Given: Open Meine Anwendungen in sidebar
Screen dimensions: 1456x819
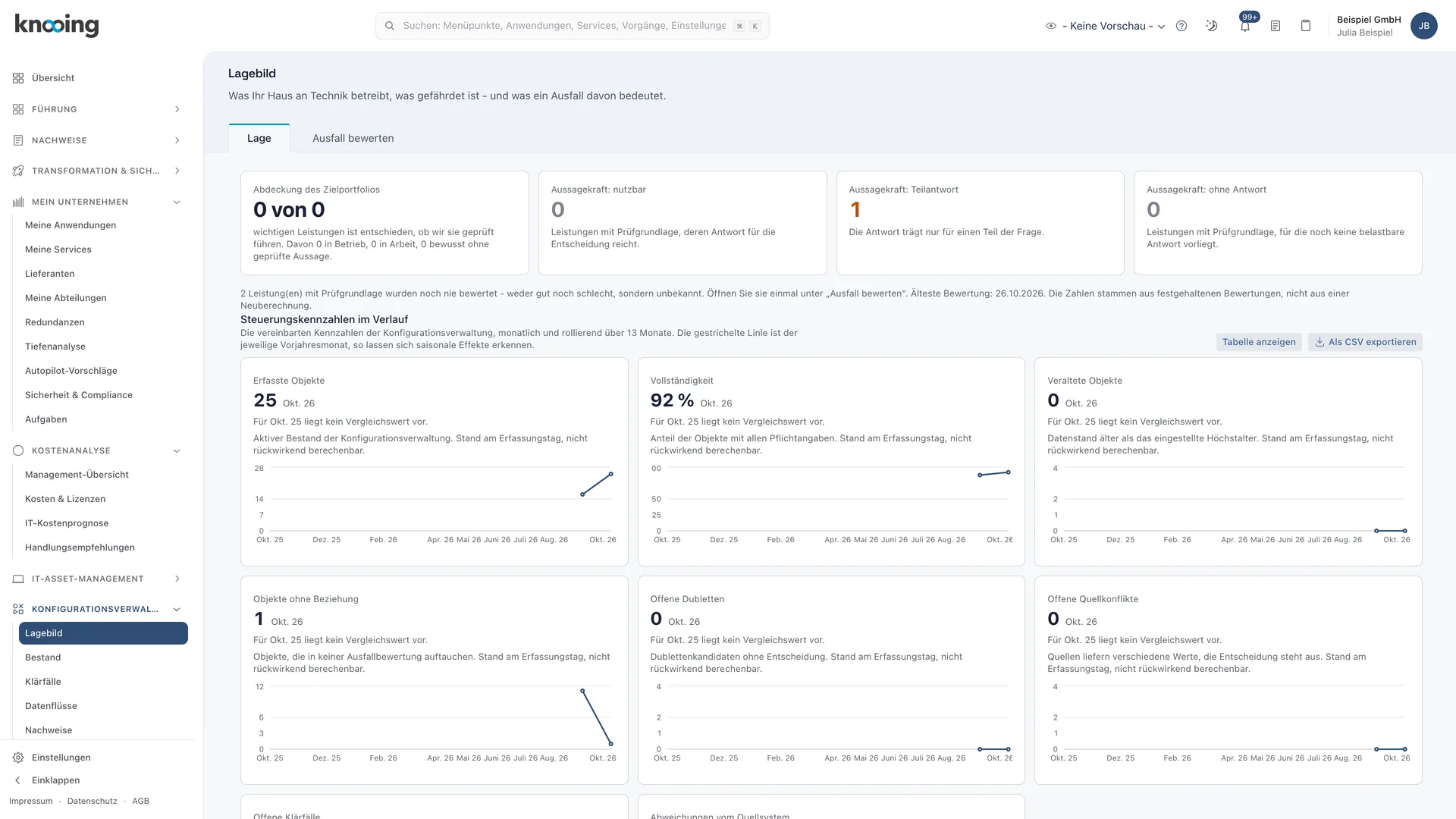Looking at the screenshot, I should [103, 225].
